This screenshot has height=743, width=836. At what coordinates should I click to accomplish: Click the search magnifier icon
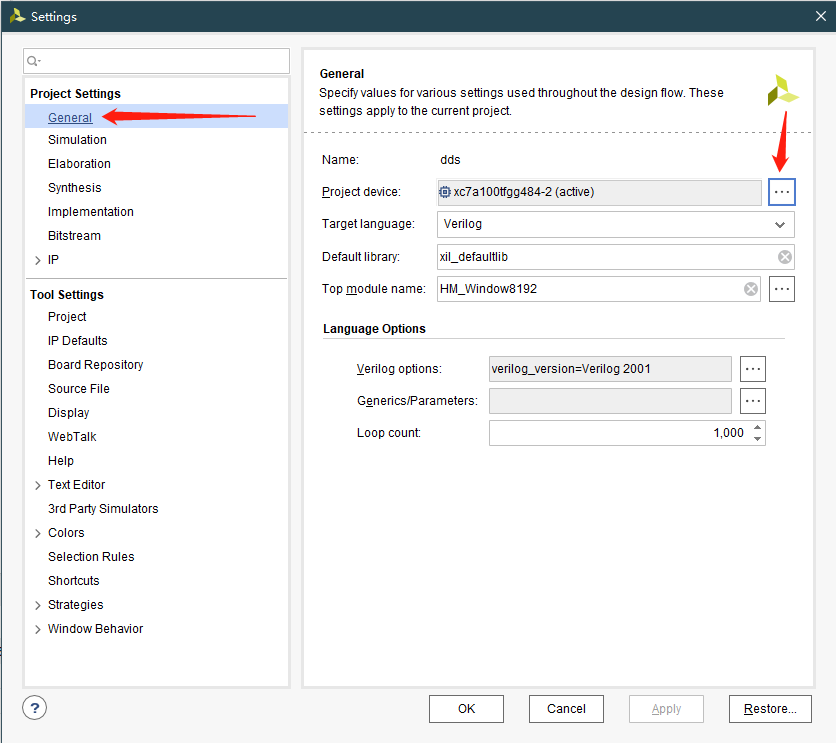click(x=33, y=61)
